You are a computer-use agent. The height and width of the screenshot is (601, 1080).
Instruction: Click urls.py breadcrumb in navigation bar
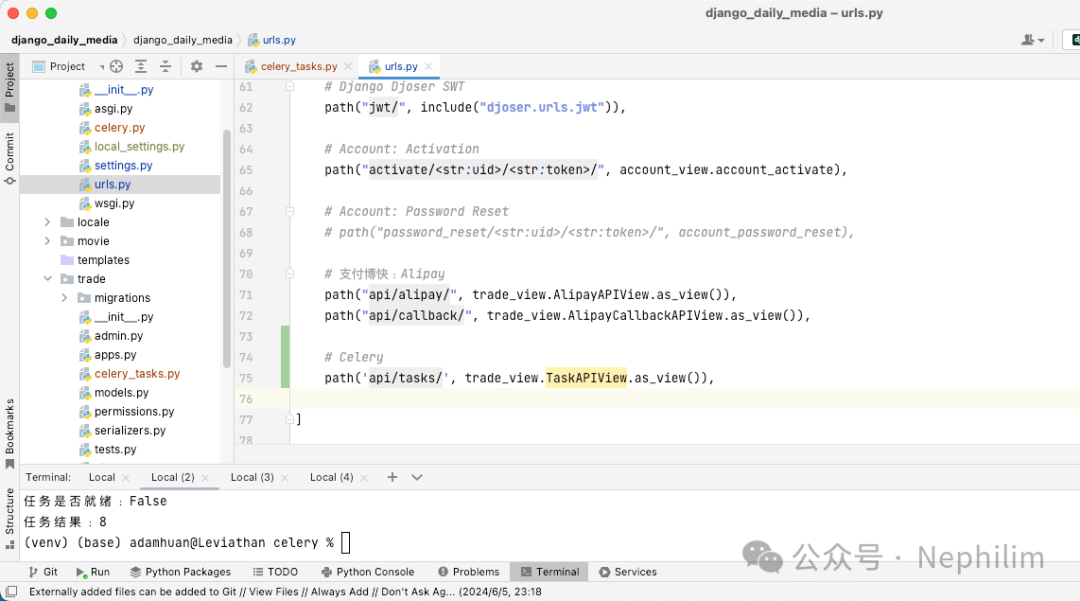pos(272,40)
